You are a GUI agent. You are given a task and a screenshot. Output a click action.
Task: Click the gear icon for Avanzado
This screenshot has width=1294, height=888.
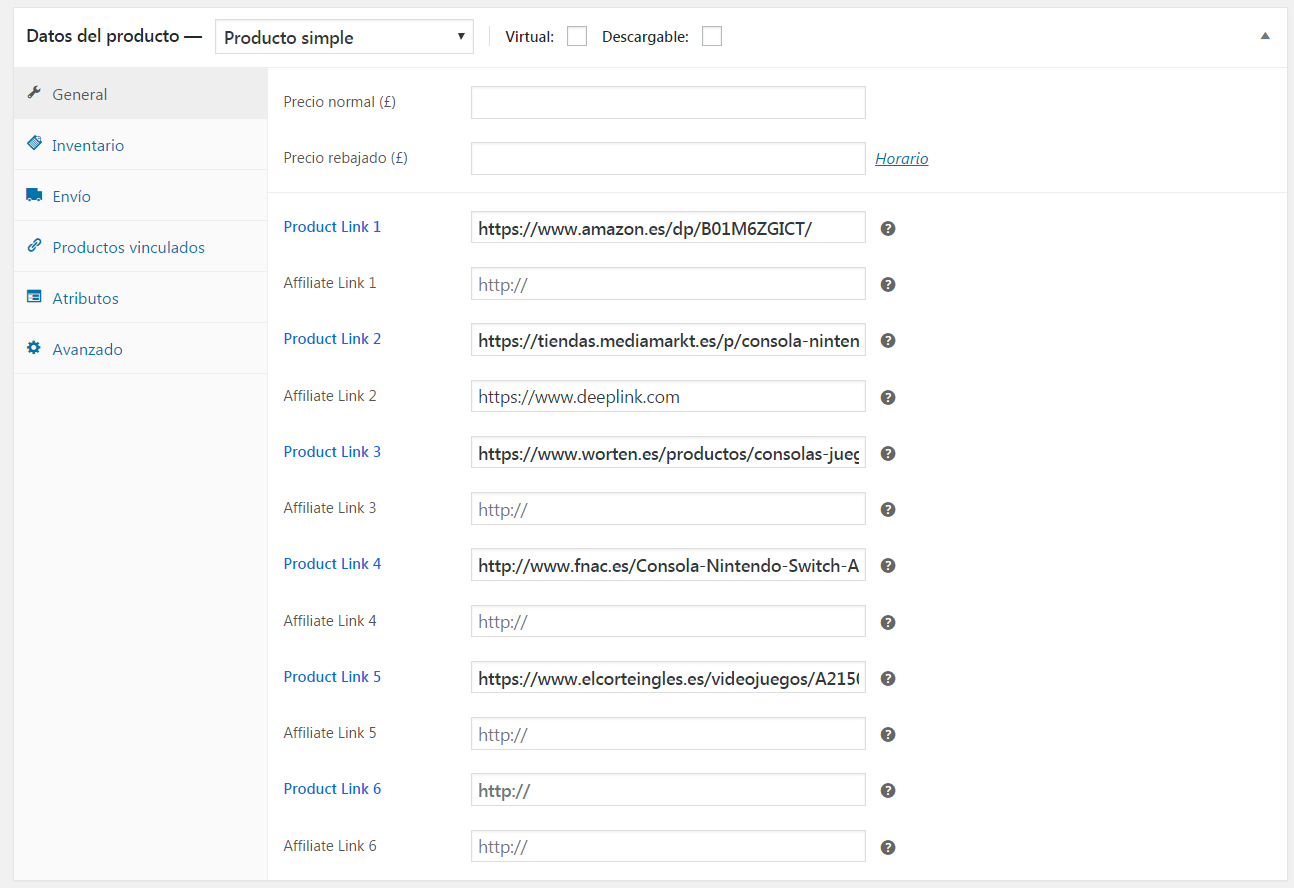pyautogui.click(x=34, y=349)
